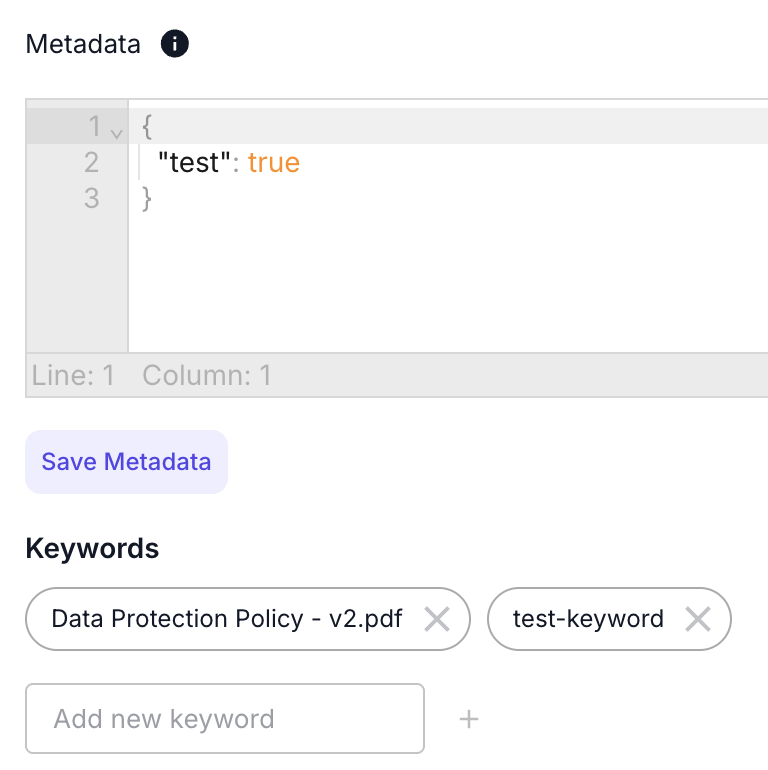Viewport: 768px width, 770px height.
Task: Place cursor on the true value
Action: [x=274, y=163]
